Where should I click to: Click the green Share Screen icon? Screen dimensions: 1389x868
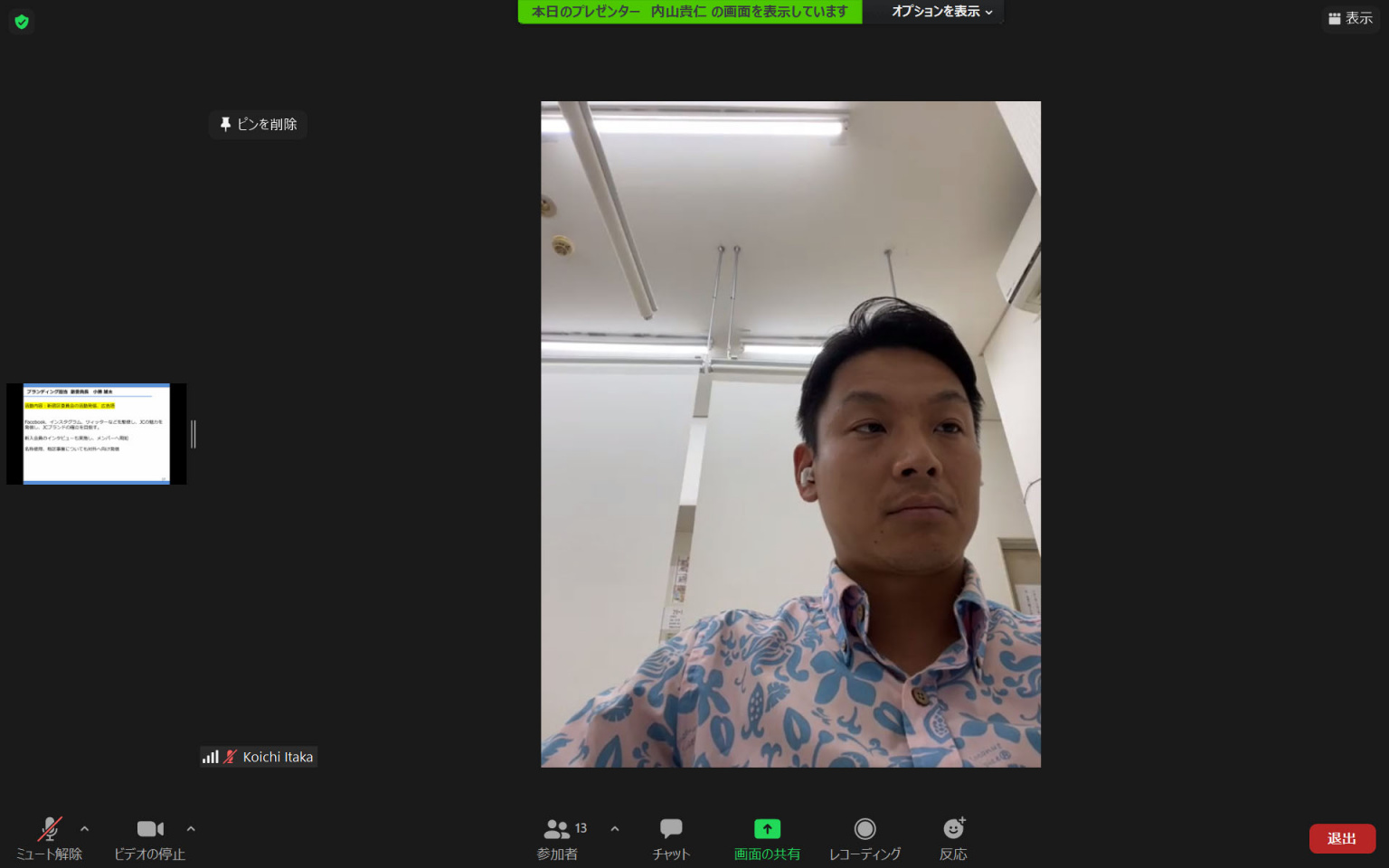(x=767, y=829)
